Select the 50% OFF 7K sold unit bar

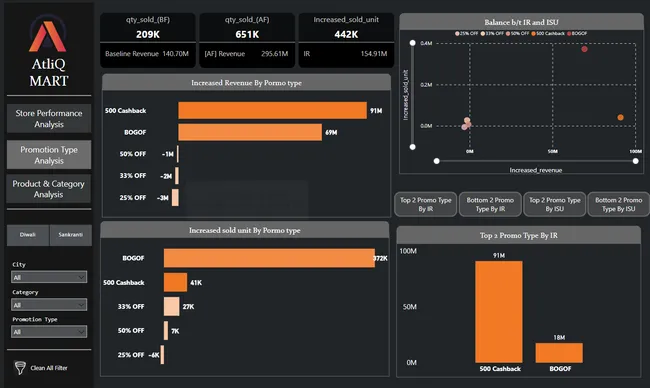point(166,330)
